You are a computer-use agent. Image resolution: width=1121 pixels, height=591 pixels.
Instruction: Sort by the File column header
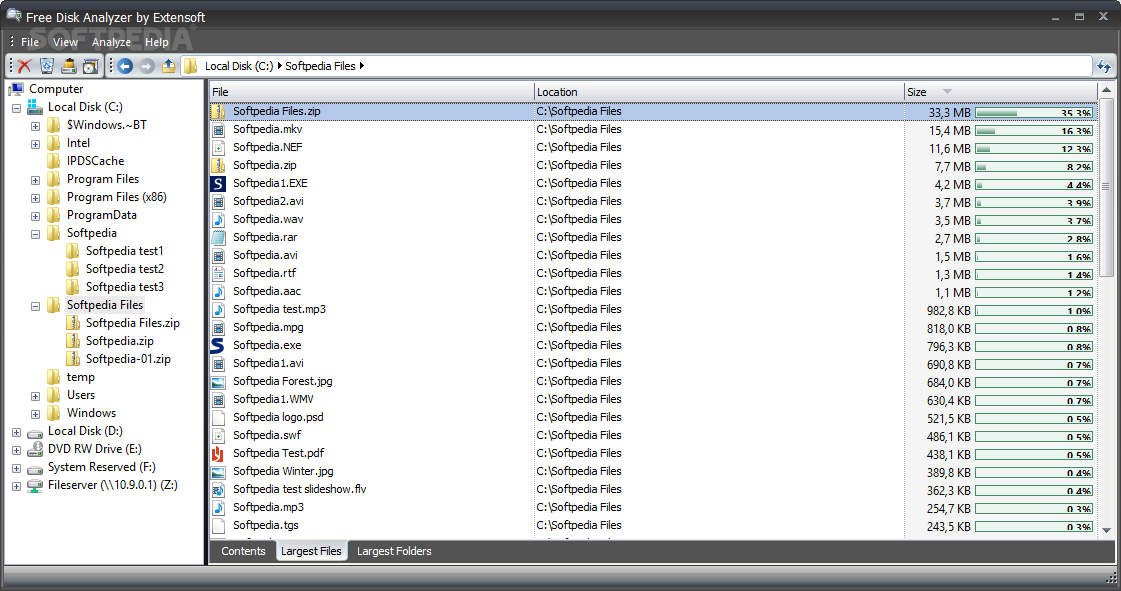372,92
